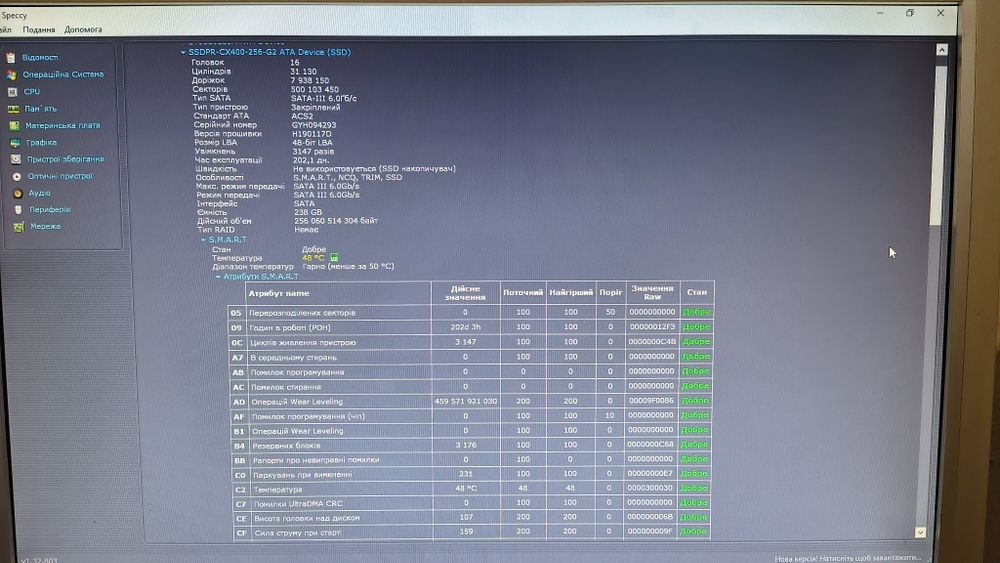Viewport: 1000px width, 563px height.
Task: Select the Резервних блоків row
Action: tap(471, 445)
